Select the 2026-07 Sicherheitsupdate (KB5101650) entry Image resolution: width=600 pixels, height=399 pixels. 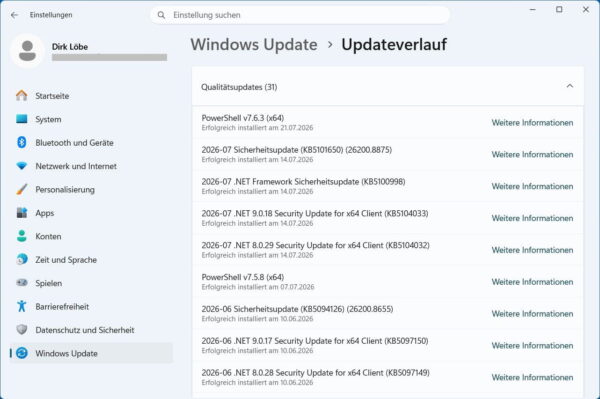(x=388, y=154)
